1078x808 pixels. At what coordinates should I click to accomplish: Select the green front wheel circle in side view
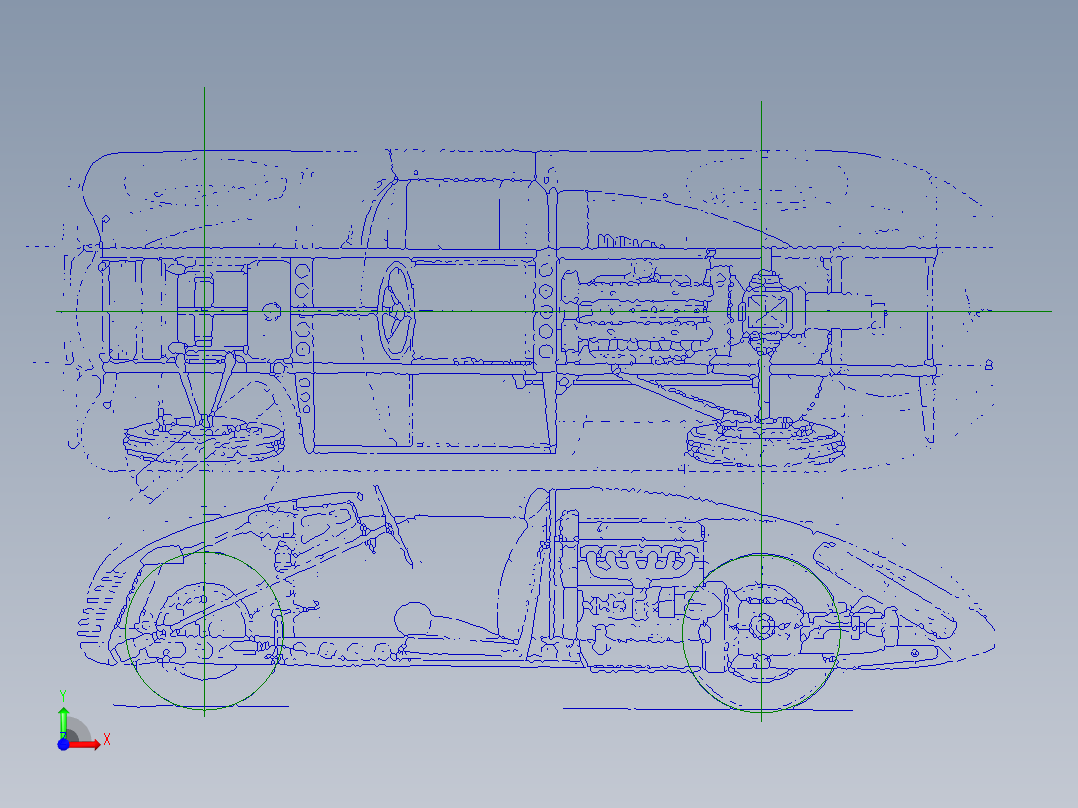click(x=127, y=630)
